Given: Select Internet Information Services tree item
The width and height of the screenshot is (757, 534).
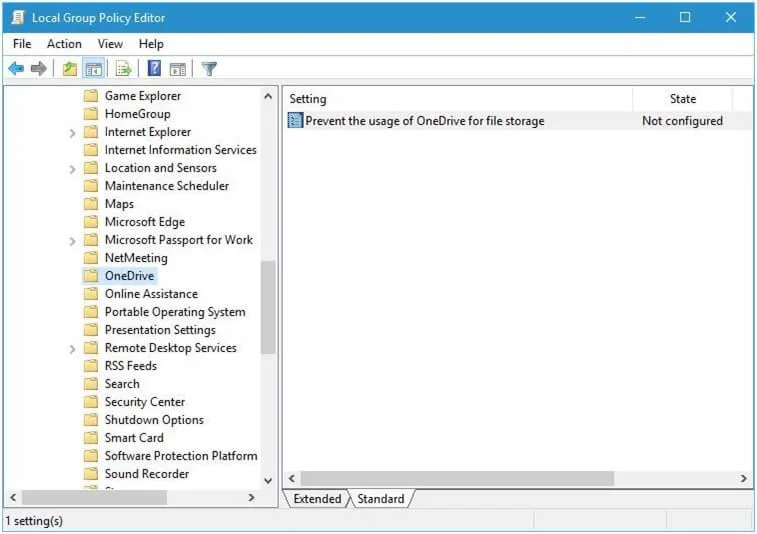Looking at the screenshot, I should click(x=181, y=150).
